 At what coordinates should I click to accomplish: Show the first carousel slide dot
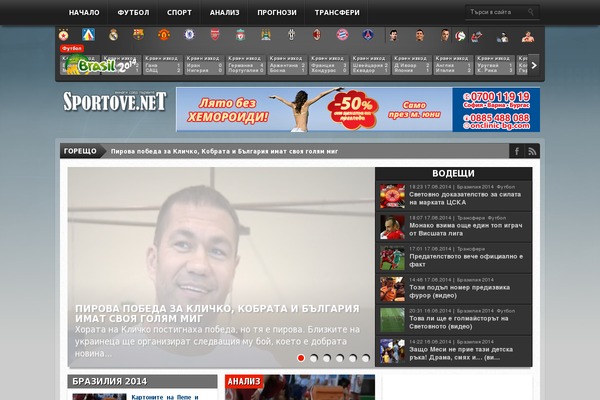(301, 358)
